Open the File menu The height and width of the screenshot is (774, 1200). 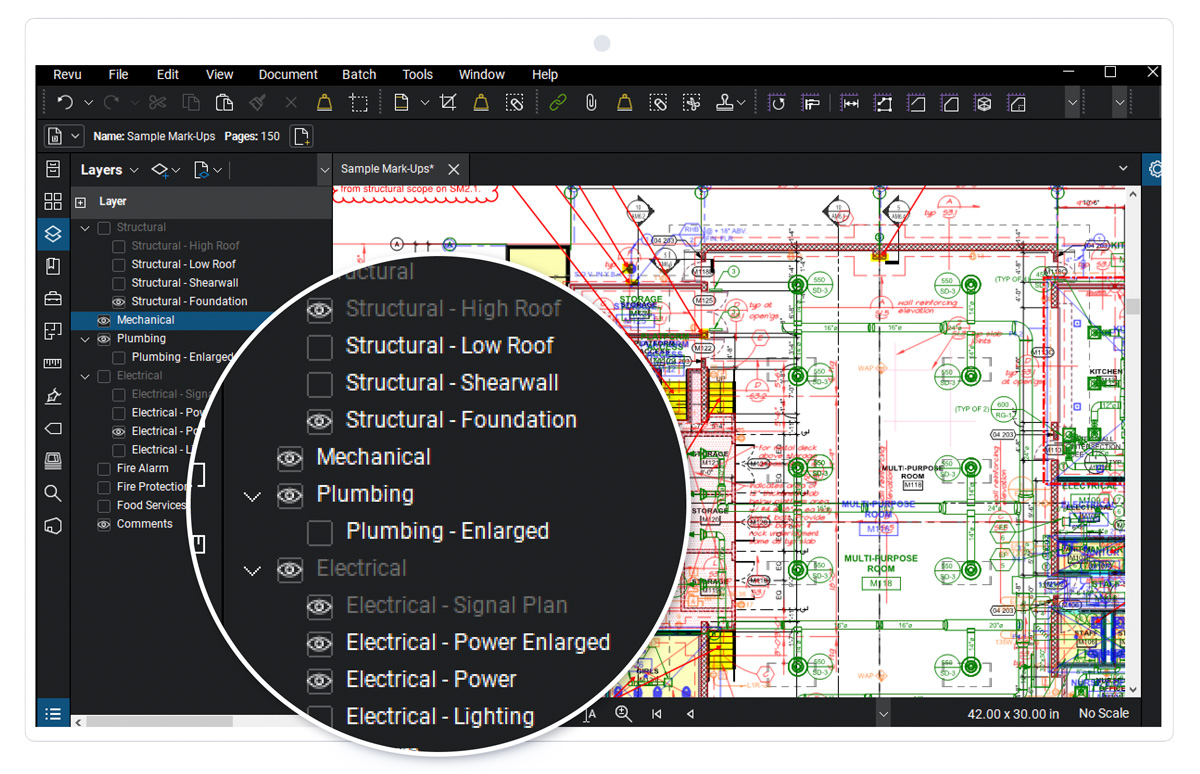tap(119, 75)
